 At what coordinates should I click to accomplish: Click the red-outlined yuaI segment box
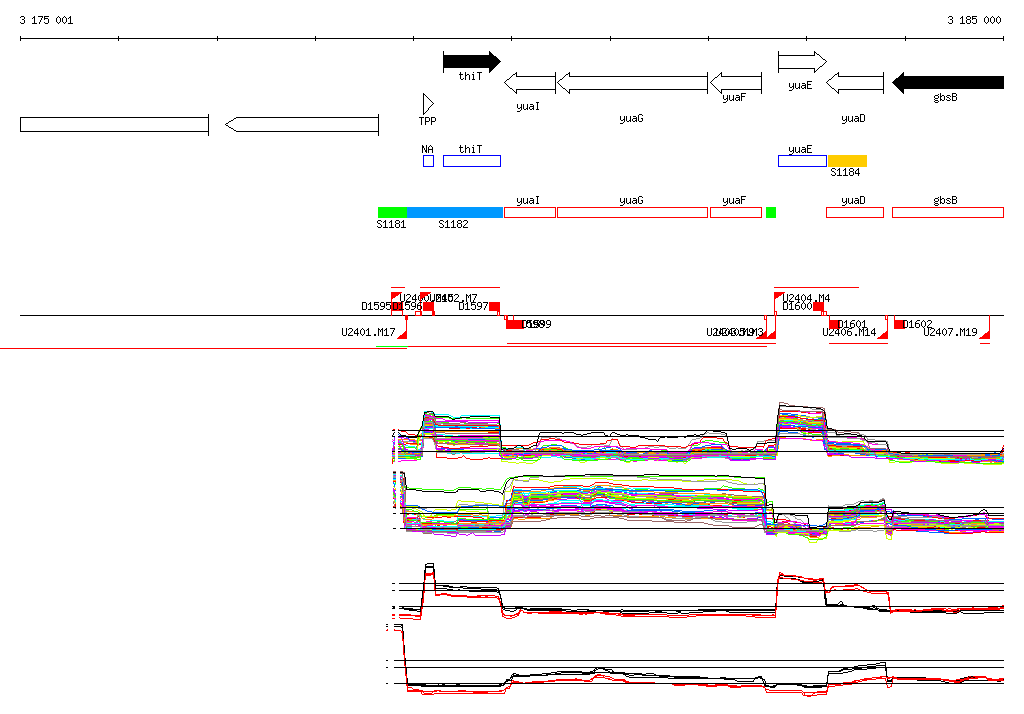(530, 212)
